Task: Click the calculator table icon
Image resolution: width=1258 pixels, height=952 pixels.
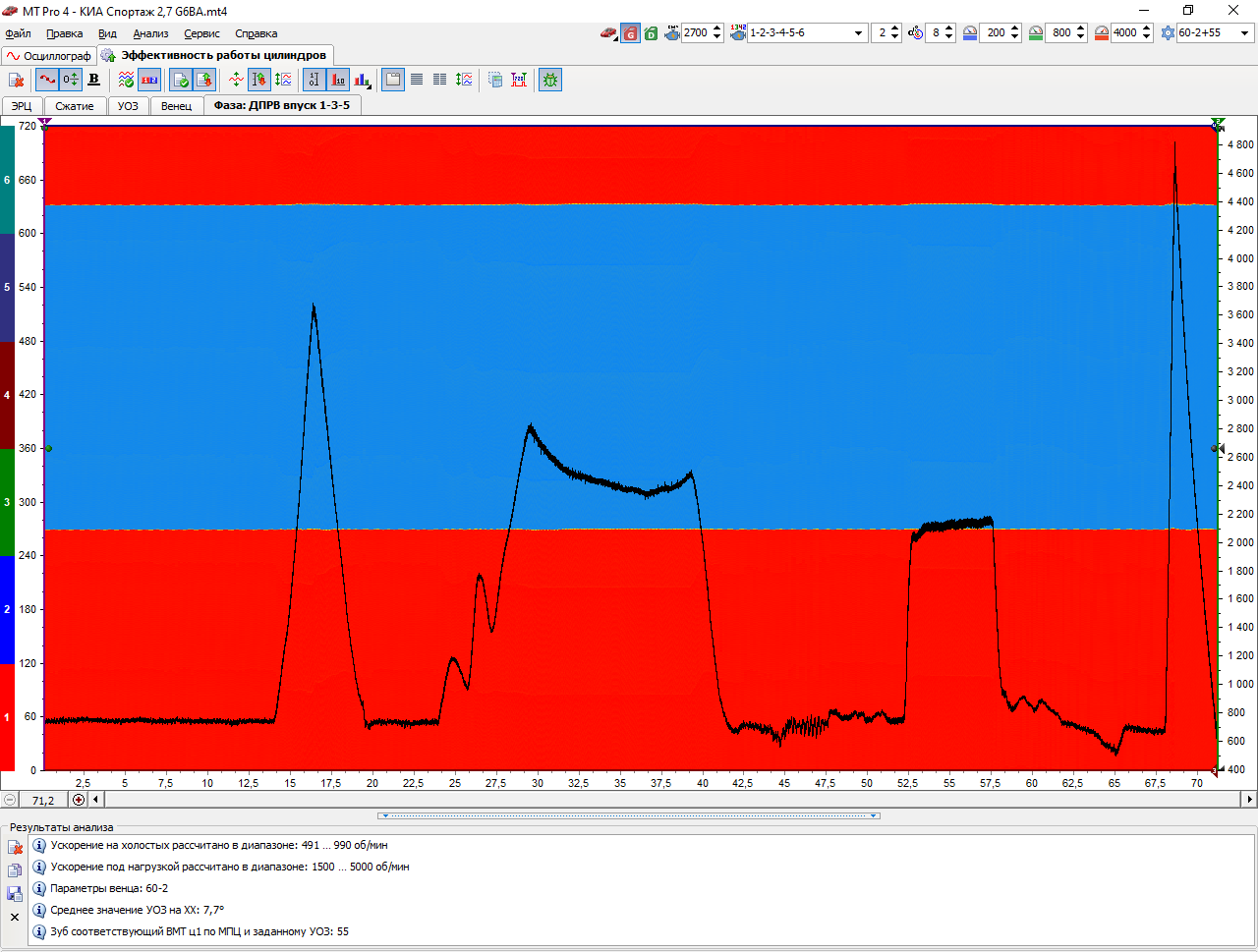Action: point(495,80)
